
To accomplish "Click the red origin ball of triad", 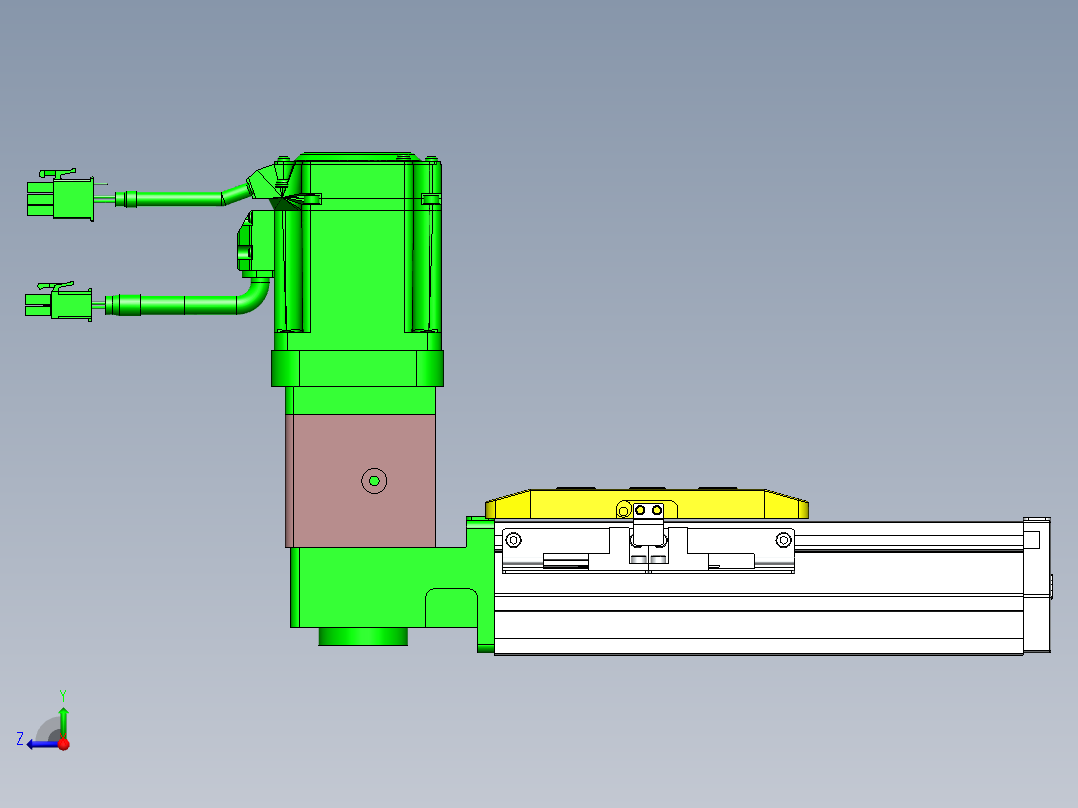I will pos(63,743).
